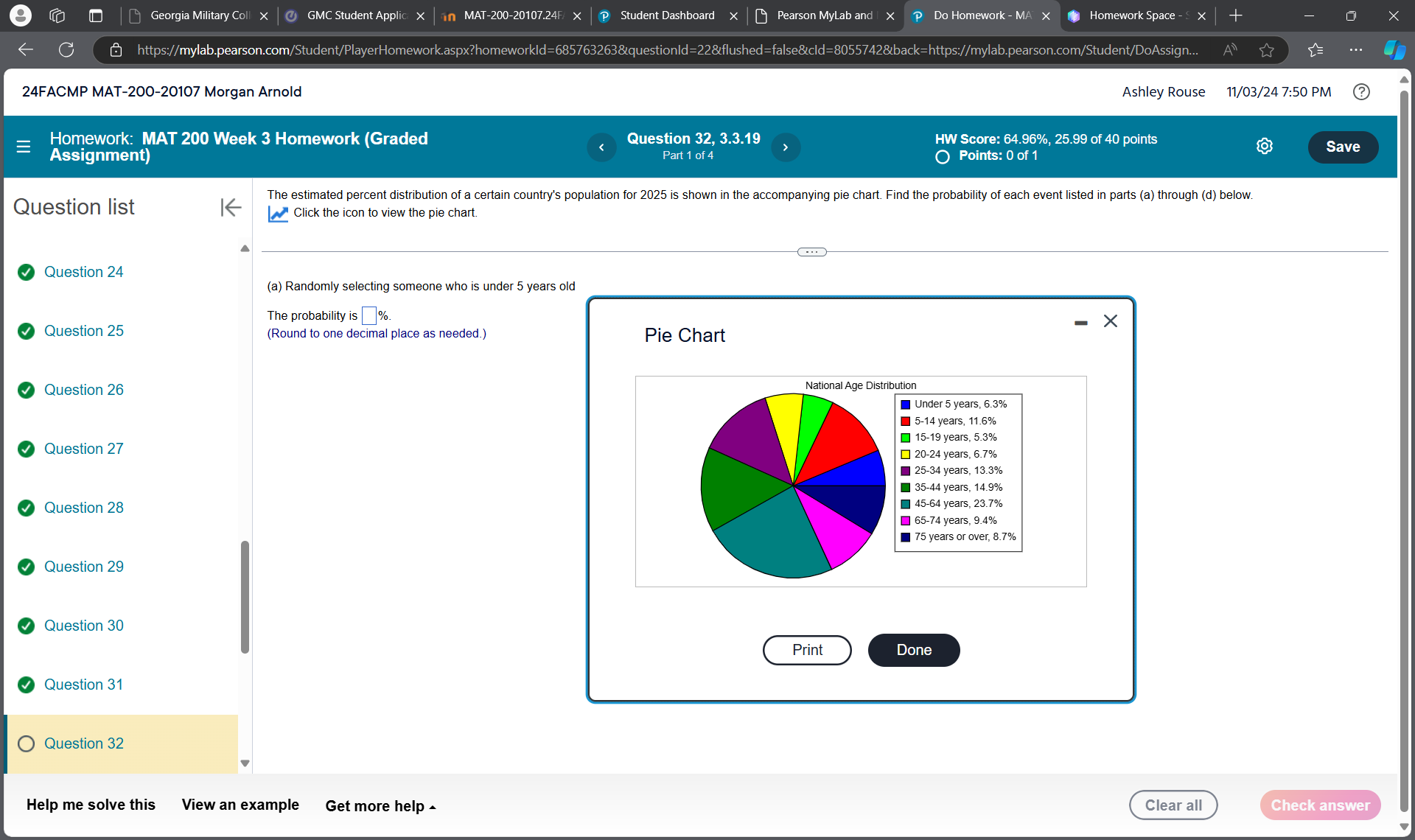Open the Question 29 from question list

(83, 566)
